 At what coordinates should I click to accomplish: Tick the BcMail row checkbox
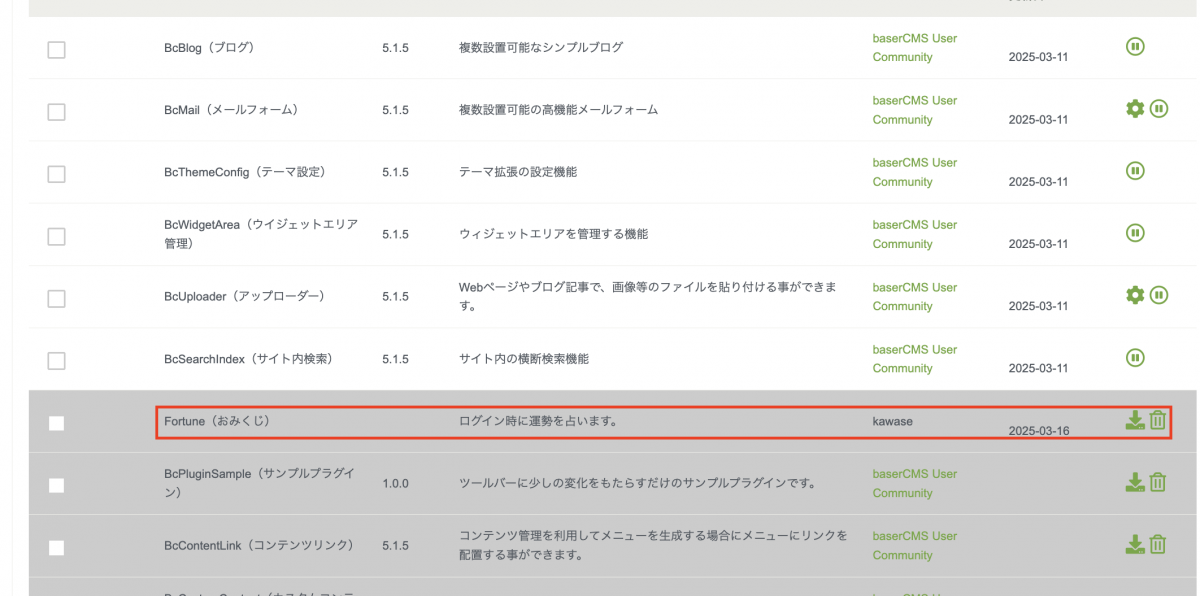coord(56,111)
